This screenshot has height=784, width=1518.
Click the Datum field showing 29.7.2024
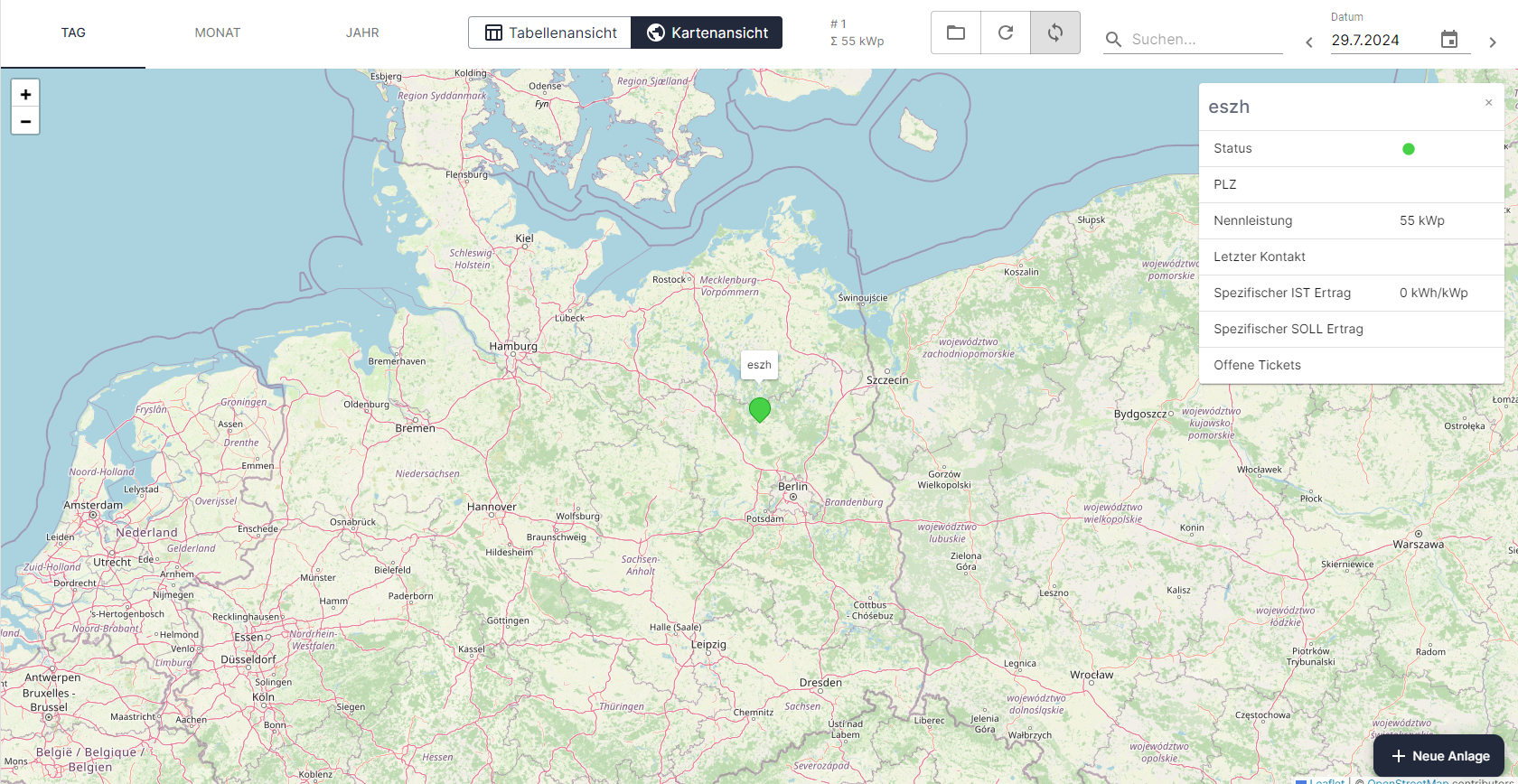tap(1381, 40)
